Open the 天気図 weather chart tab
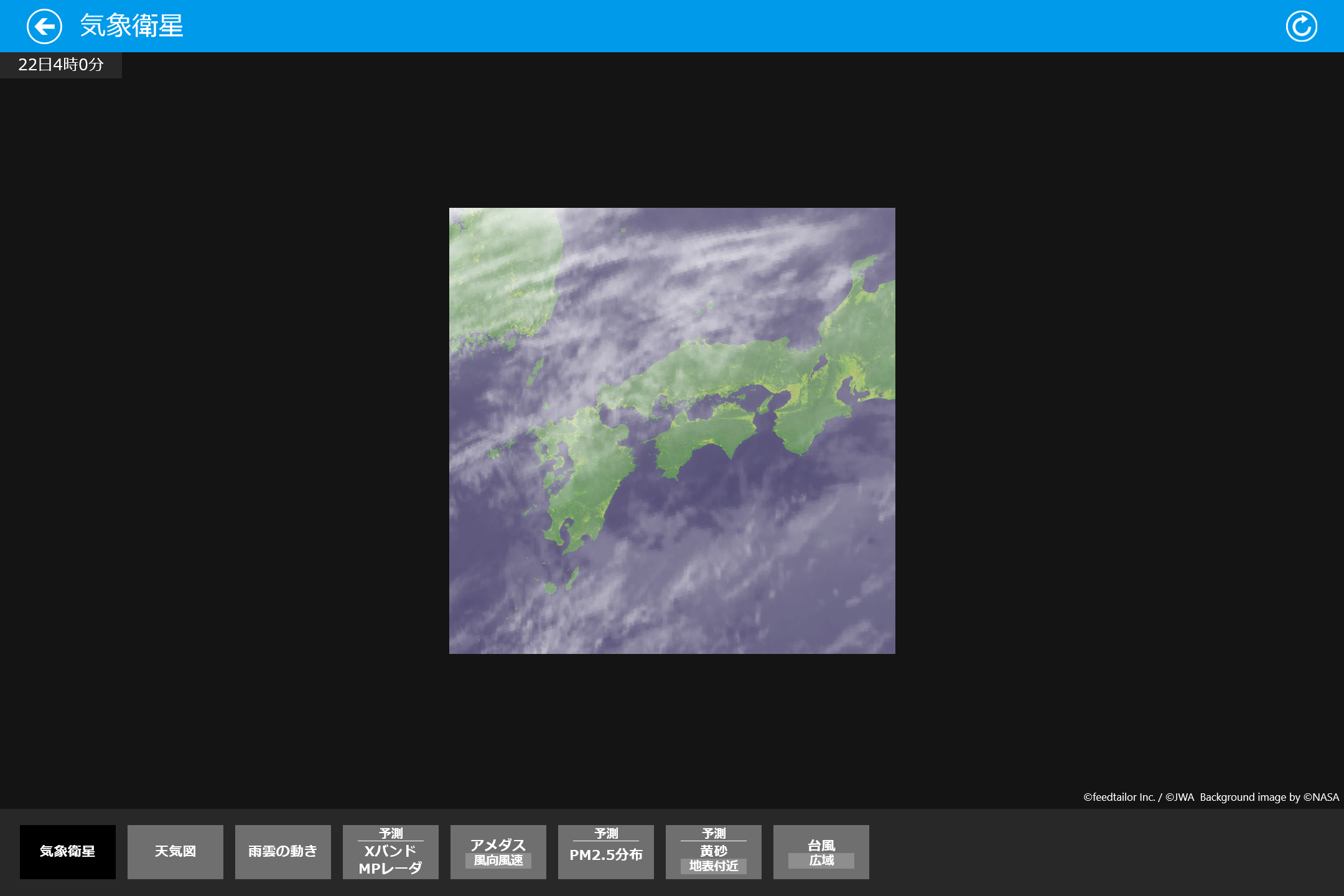 pos(175,851)
